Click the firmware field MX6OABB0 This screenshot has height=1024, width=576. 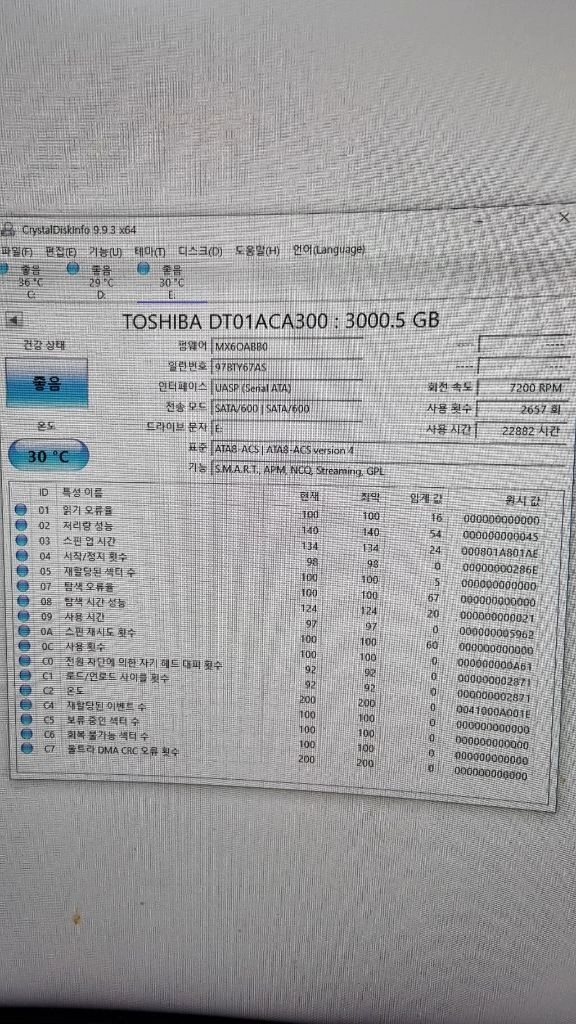point(287,346)
